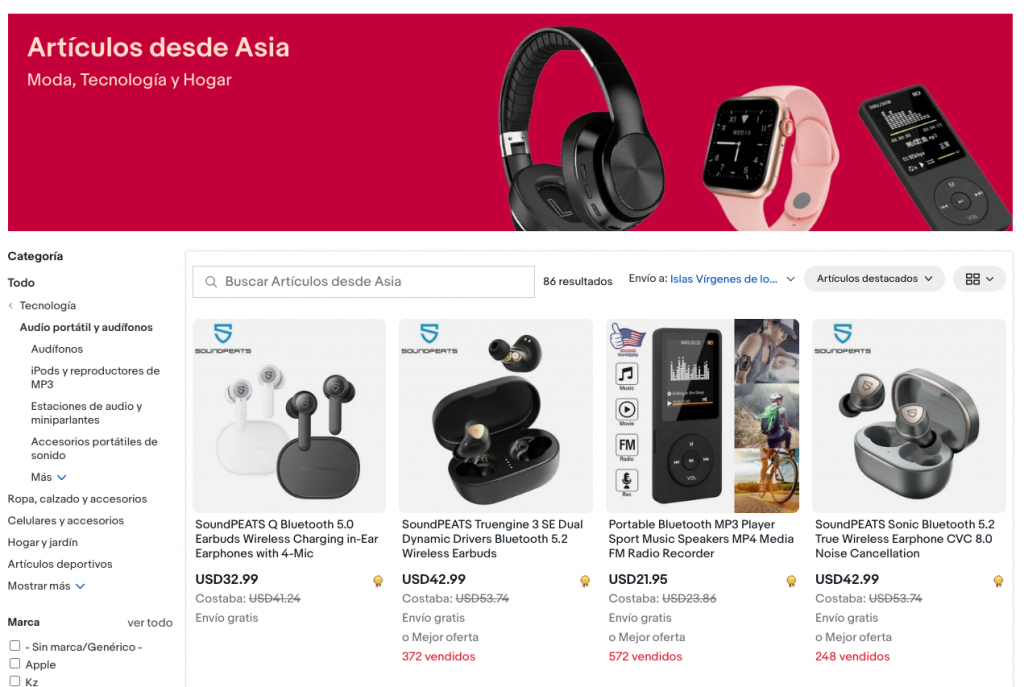Expand the Más subcategory list

pyautogui.click(x=48, y=477)
